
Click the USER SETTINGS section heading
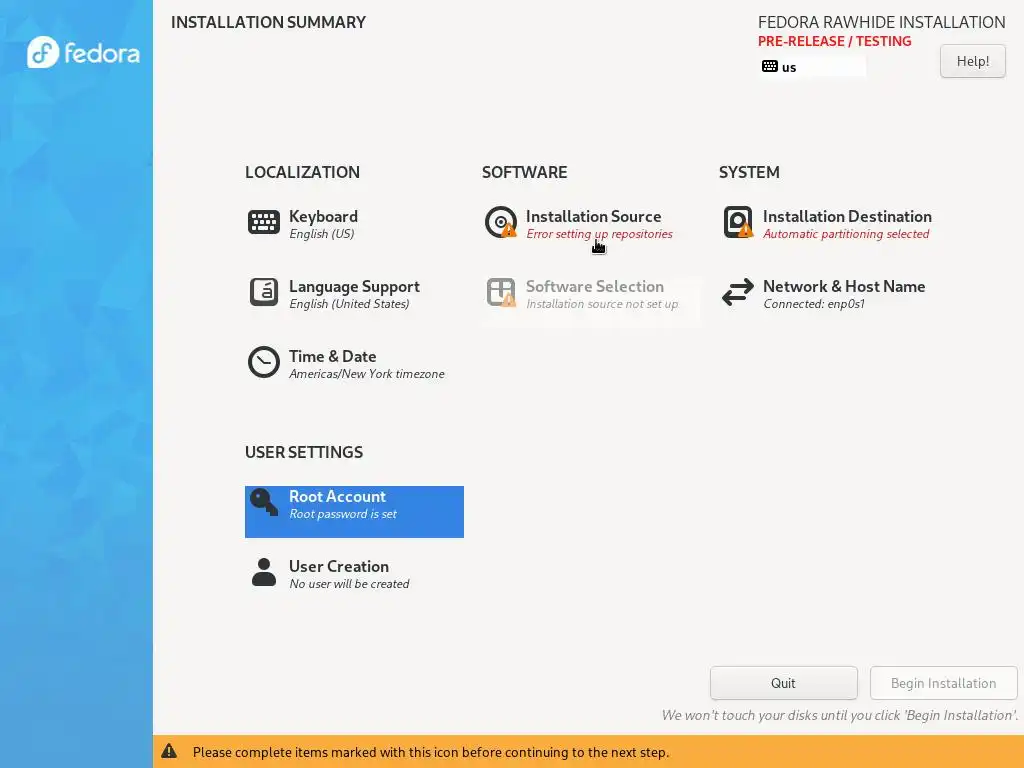pyautogui.click(x=304, y=452)
